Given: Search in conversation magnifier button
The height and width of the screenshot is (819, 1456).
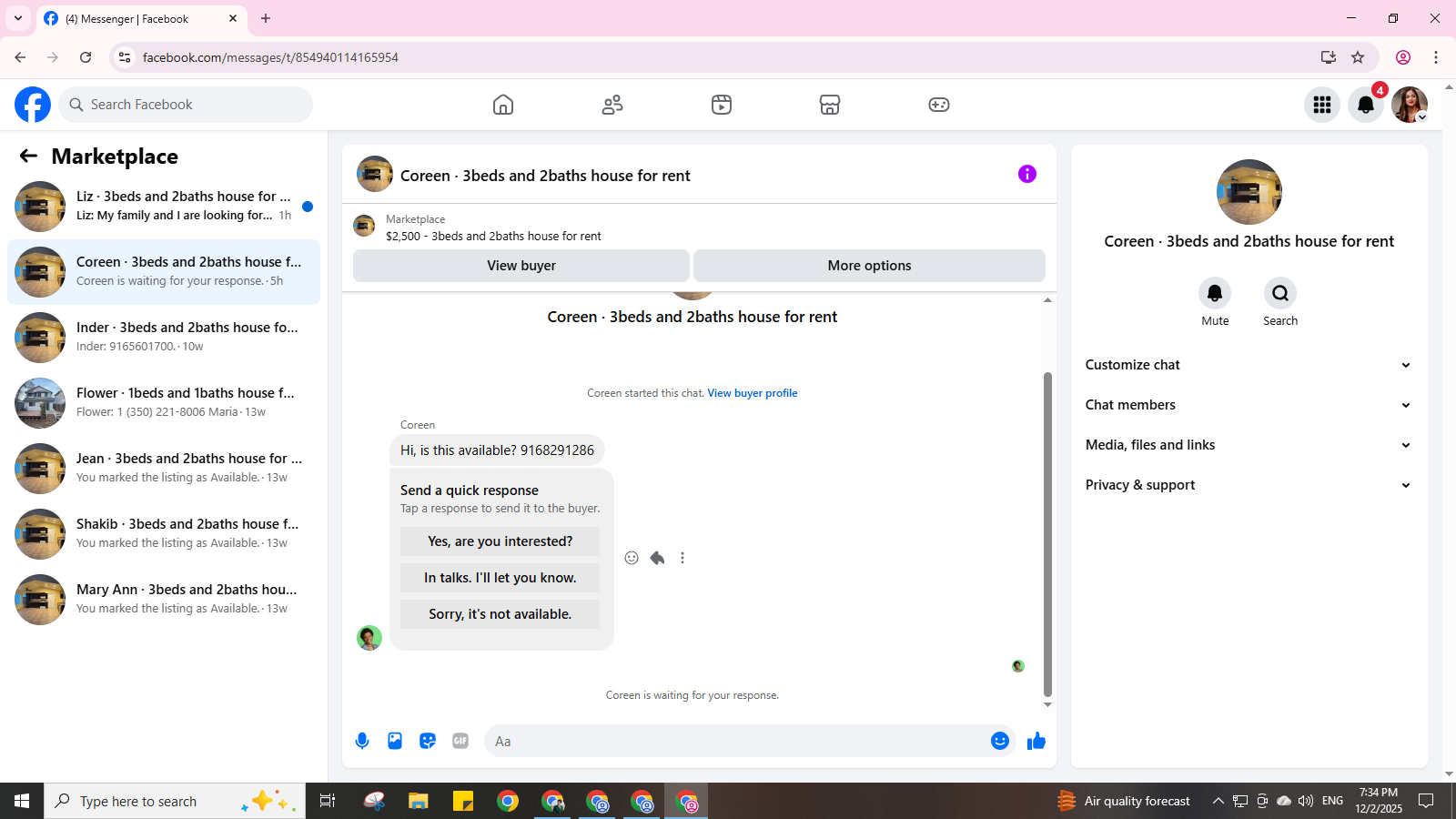Looking at the screenshot, I should tap(1280, 293).
